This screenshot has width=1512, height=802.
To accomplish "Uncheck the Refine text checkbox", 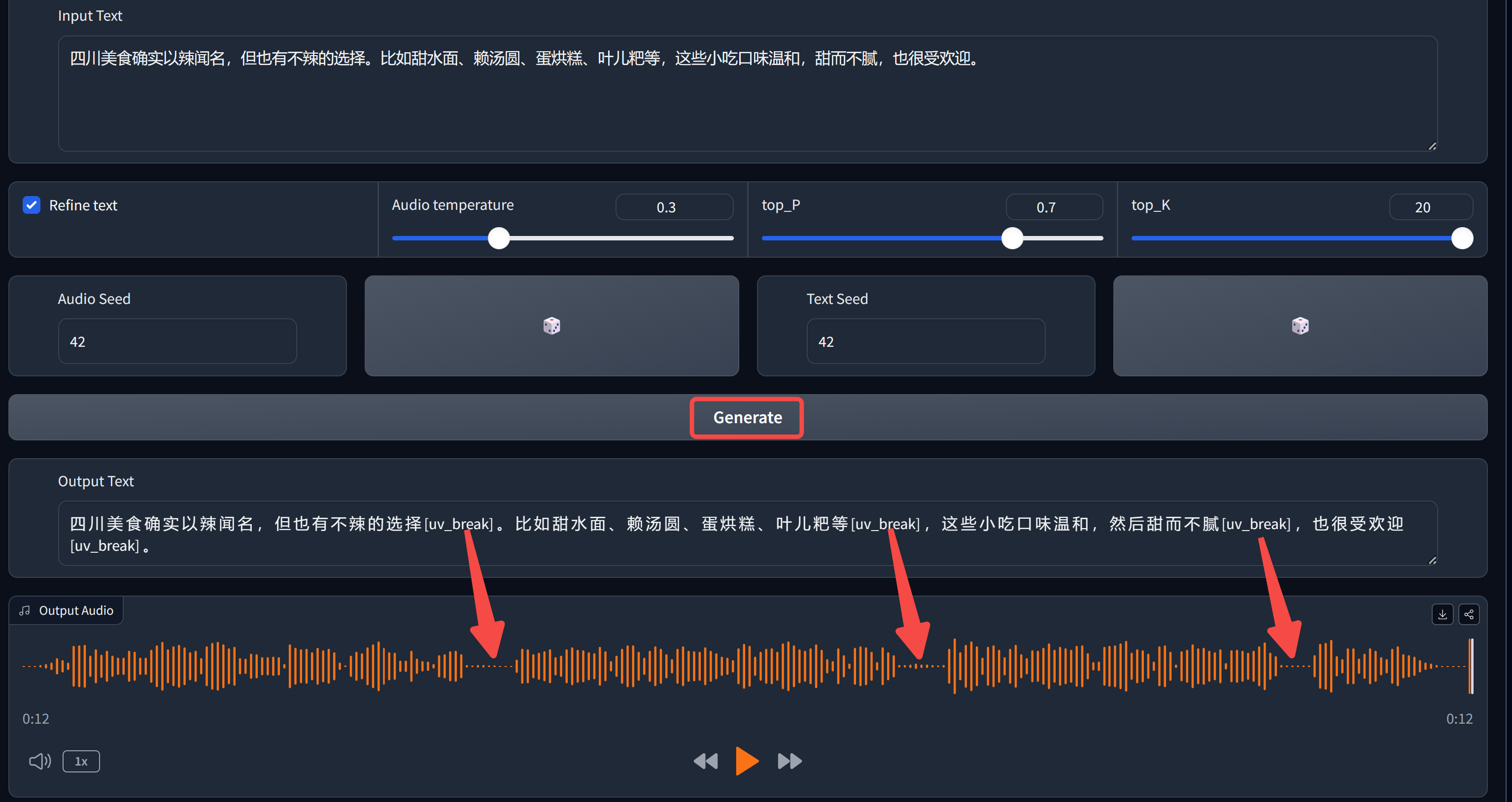I will click(32, 205).
